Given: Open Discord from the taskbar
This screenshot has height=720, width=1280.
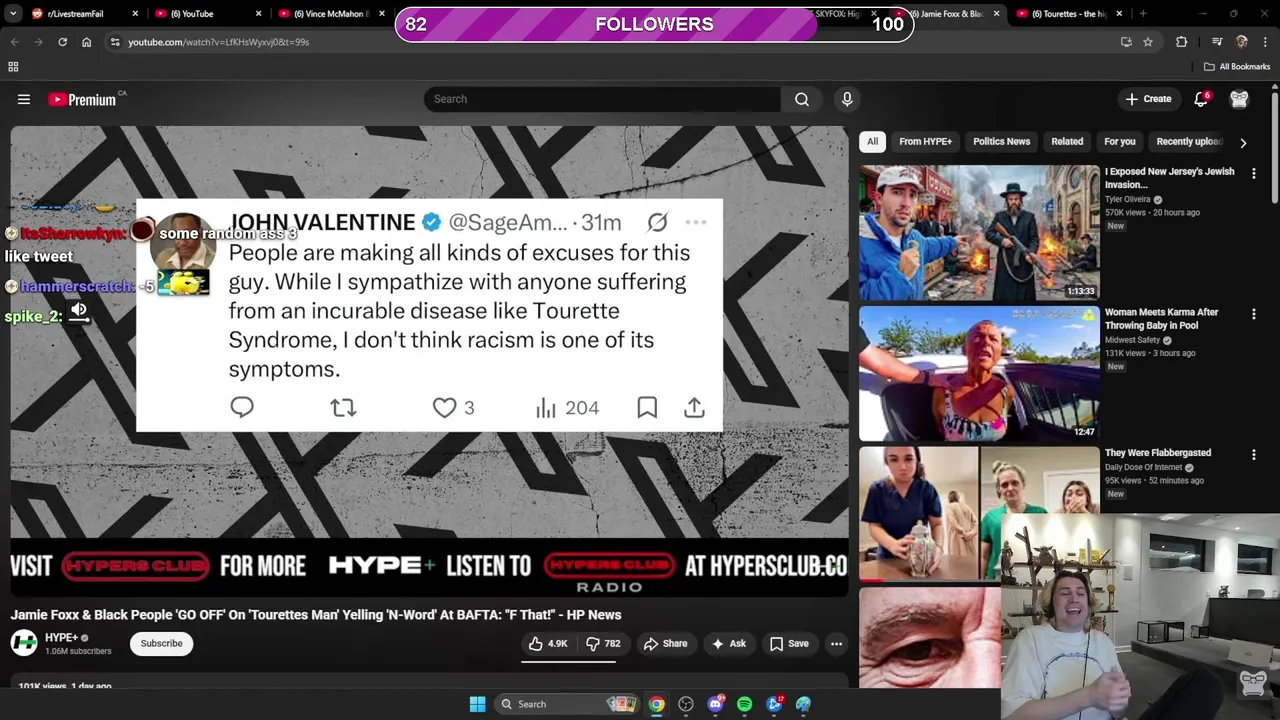Looking at the screenshot, I should (715, 704).
